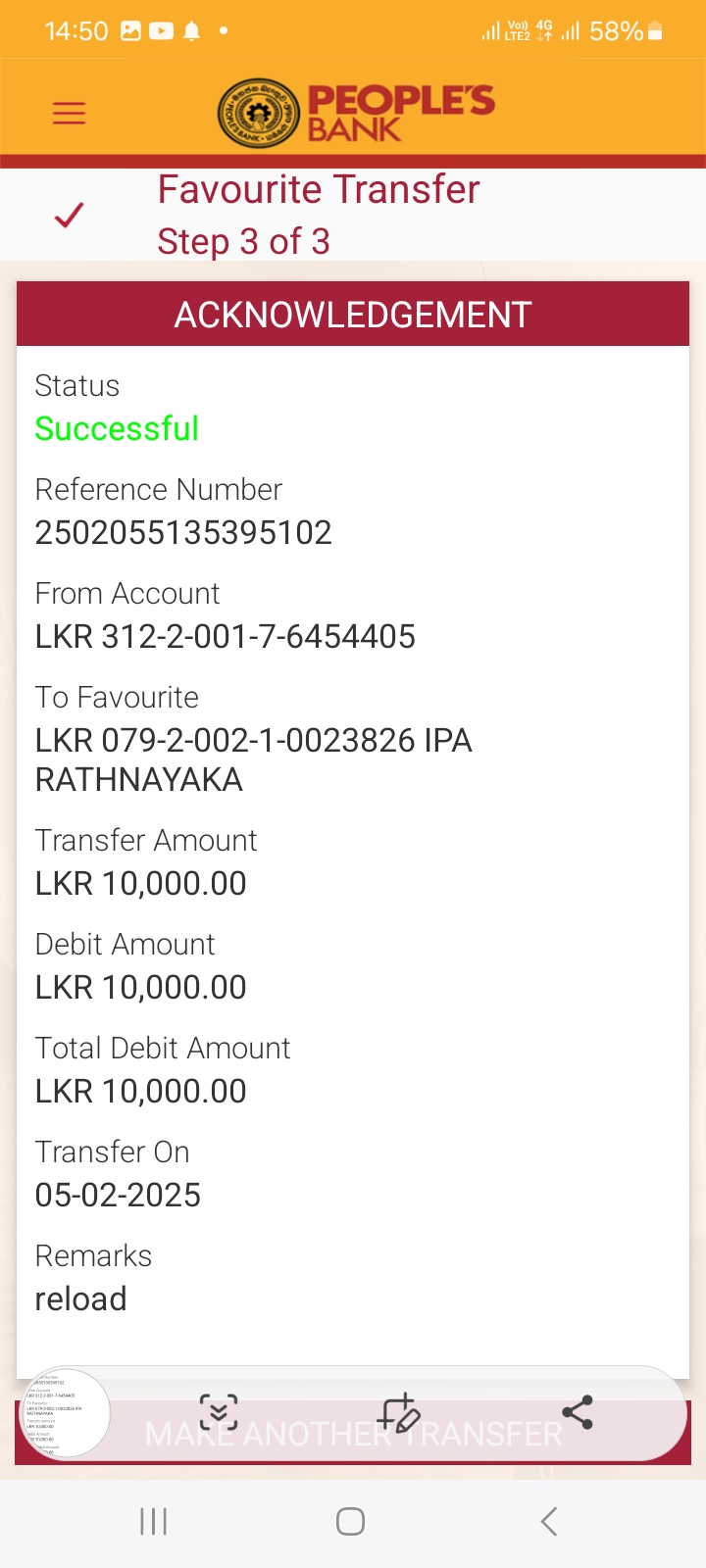Tap the screenshot edit icon
Viewport: 706px width, 1568px height.
click(399, 1412)
